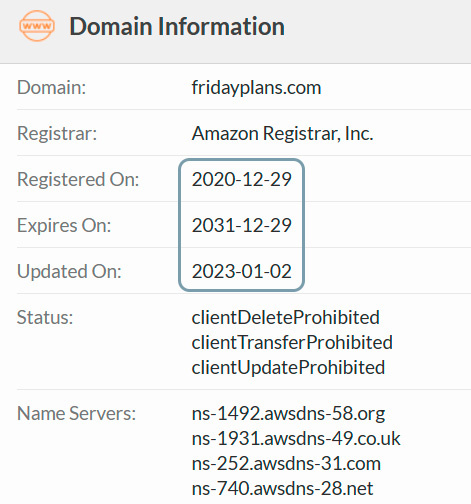Screen dimensions: 471x504
Task: Click name server ns-252.awsdns-31.com
Action: tap(286, 464)
